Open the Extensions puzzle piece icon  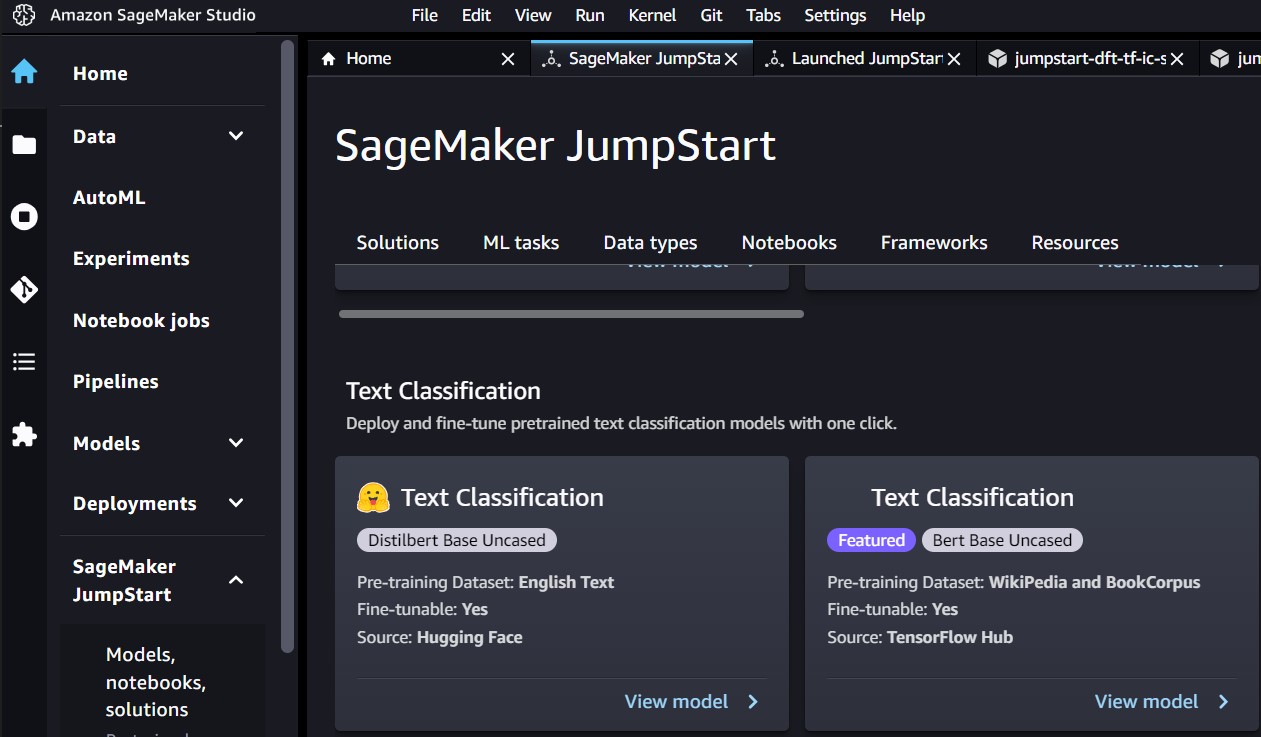(x=24, y=434)
